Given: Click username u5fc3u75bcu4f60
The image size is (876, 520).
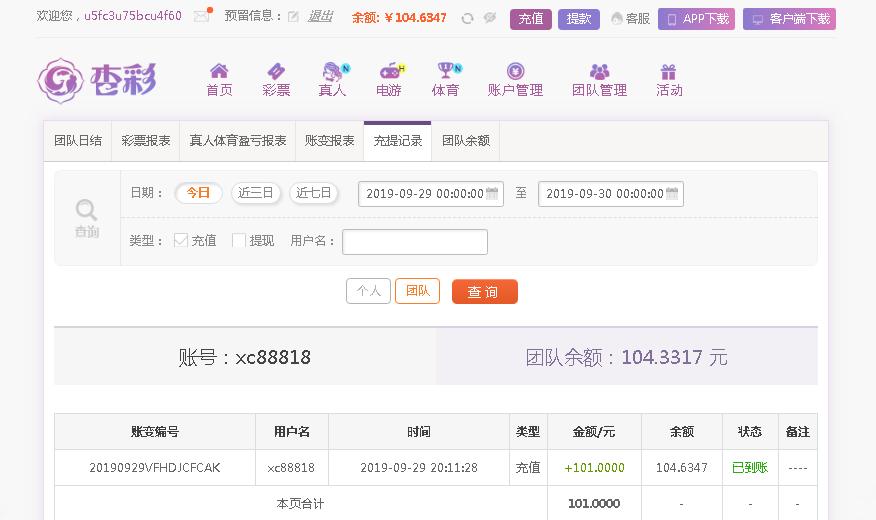Looking at the screenshot, I should click(133, 16).
